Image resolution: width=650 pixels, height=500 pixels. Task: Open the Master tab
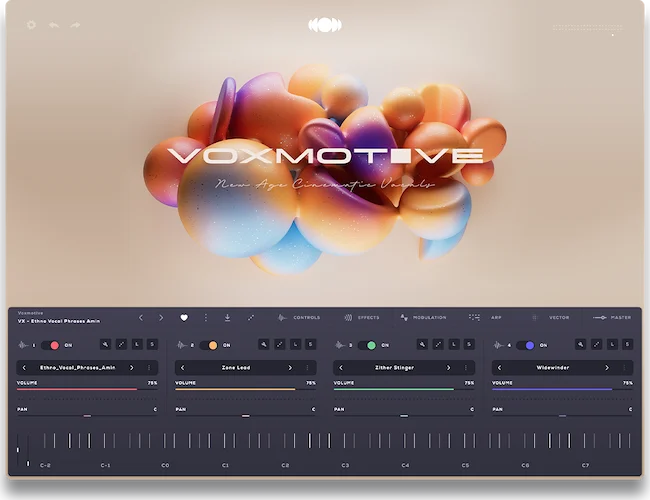pyautogui.click(x=612, y=318)
